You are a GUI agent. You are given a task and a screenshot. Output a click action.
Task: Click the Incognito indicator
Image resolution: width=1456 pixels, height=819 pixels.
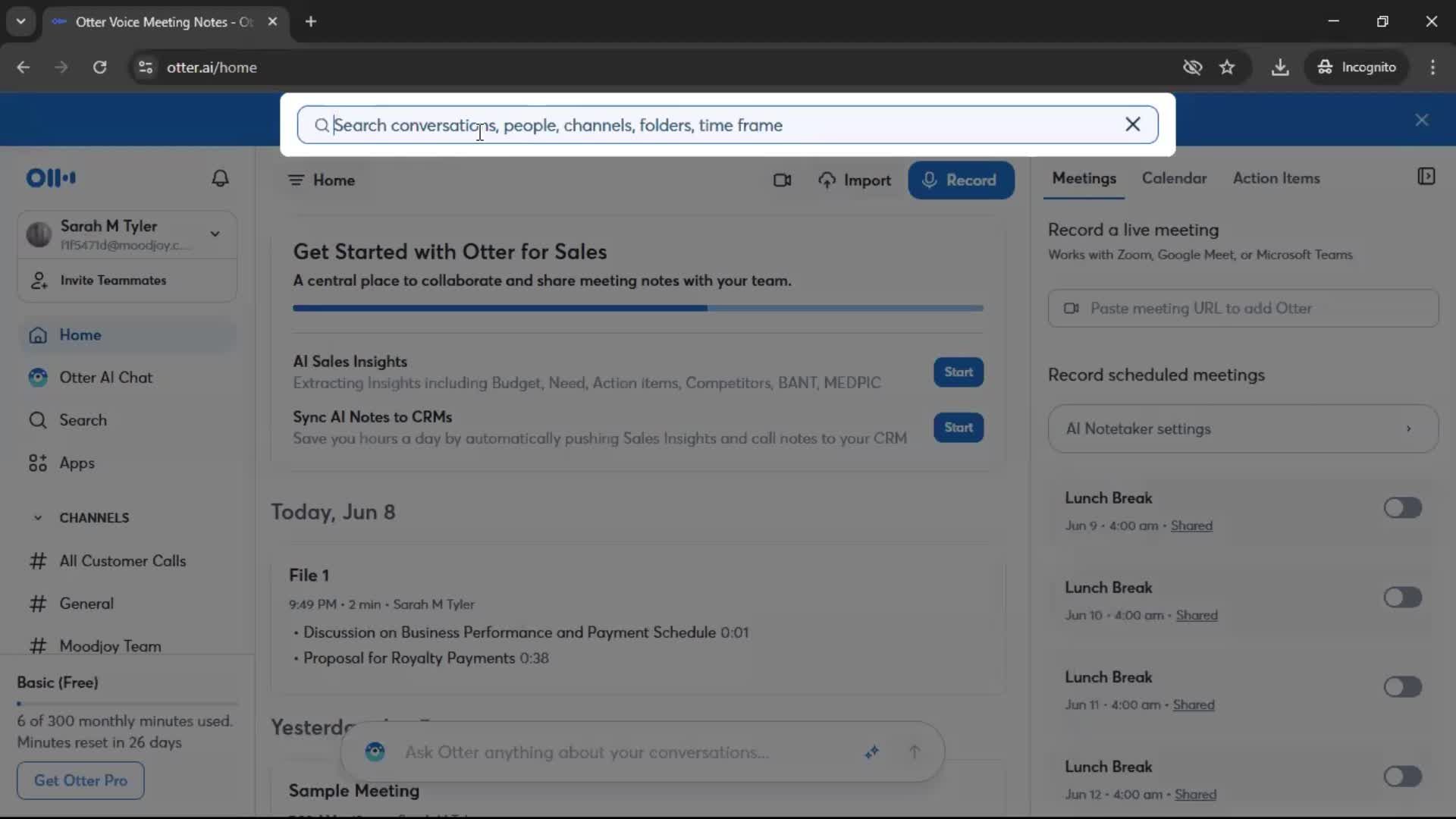click(1357, 67)
